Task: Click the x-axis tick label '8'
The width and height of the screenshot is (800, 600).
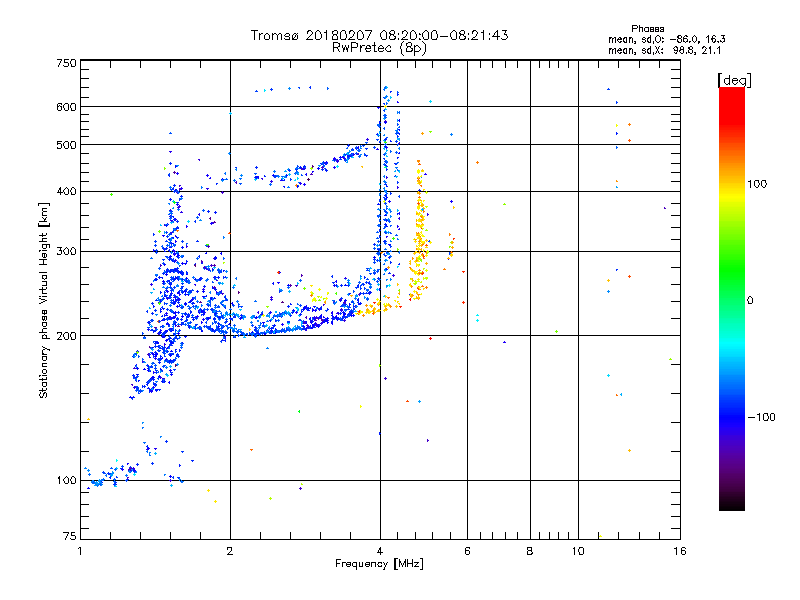Action: pos(530,551)
